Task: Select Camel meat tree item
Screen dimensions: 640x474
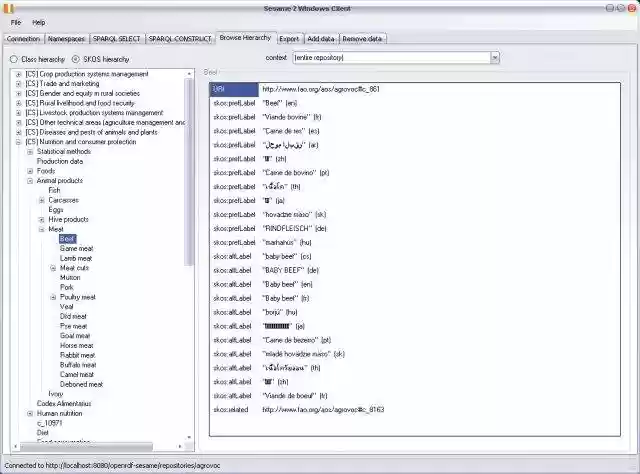Action: pos(77,374)
